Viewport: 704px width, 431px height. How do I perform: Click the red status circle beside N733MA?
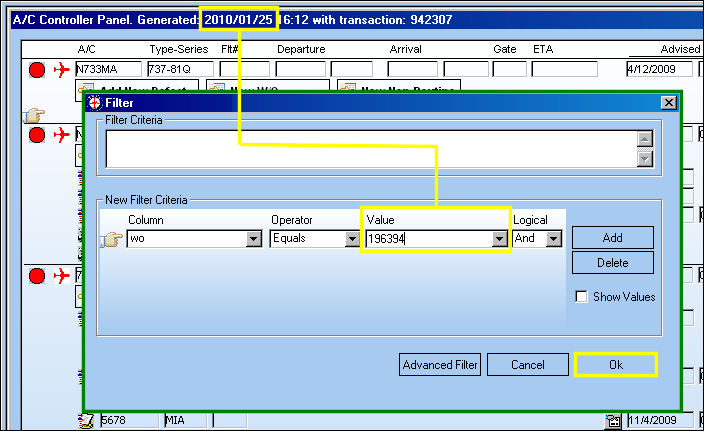[x=37, y=70]
